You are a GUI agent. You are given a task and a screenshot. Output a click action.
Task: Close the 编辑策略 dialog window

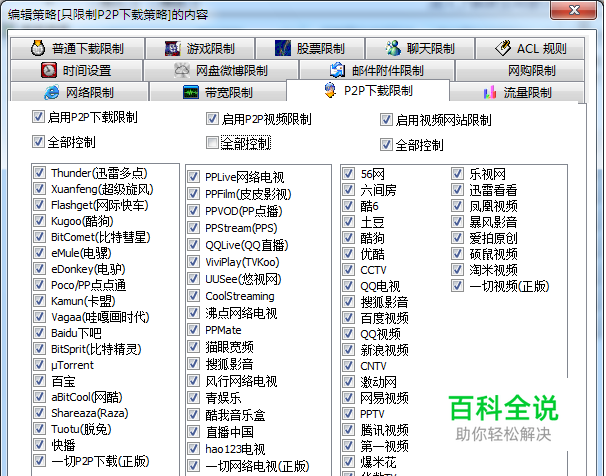[x=574, y=10]
